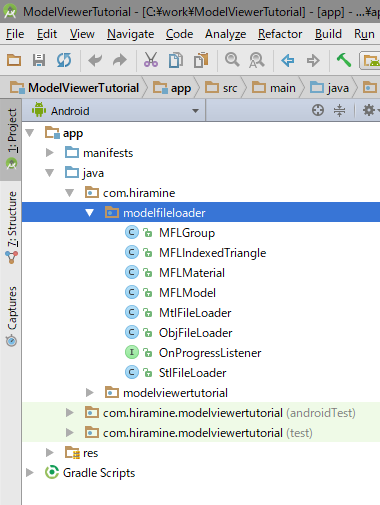380x505 pixels.
Task: Click the Copy icon in toolbar
Action: pos(176,60)
